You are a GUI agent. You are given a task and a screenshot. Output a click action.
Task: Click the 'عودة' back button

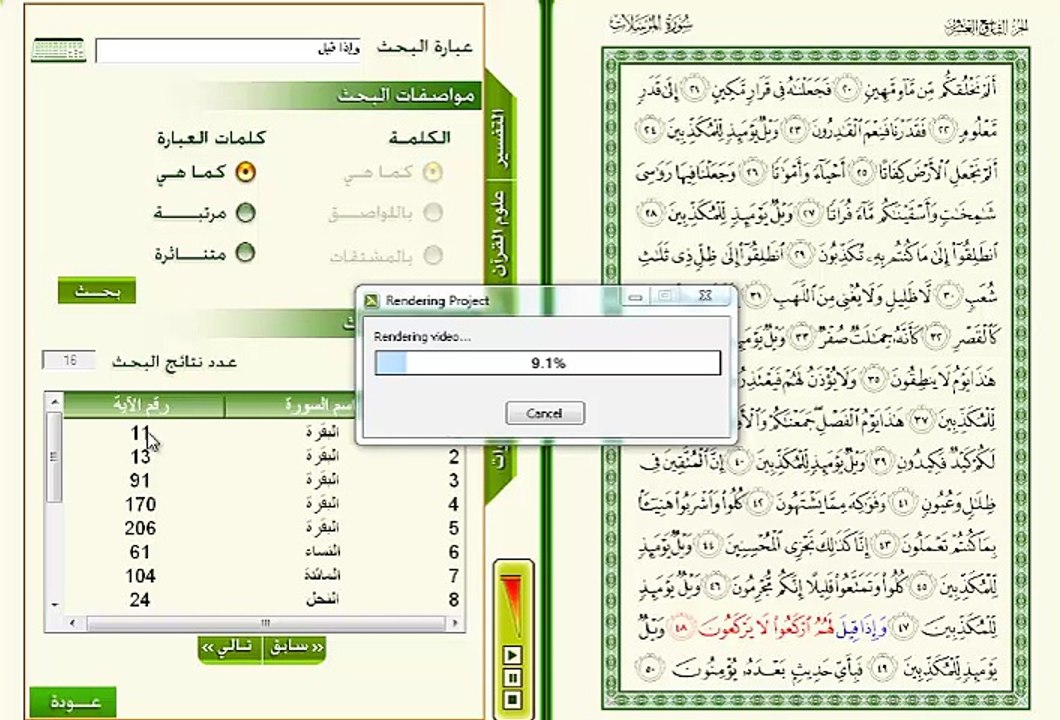[73, 702]
